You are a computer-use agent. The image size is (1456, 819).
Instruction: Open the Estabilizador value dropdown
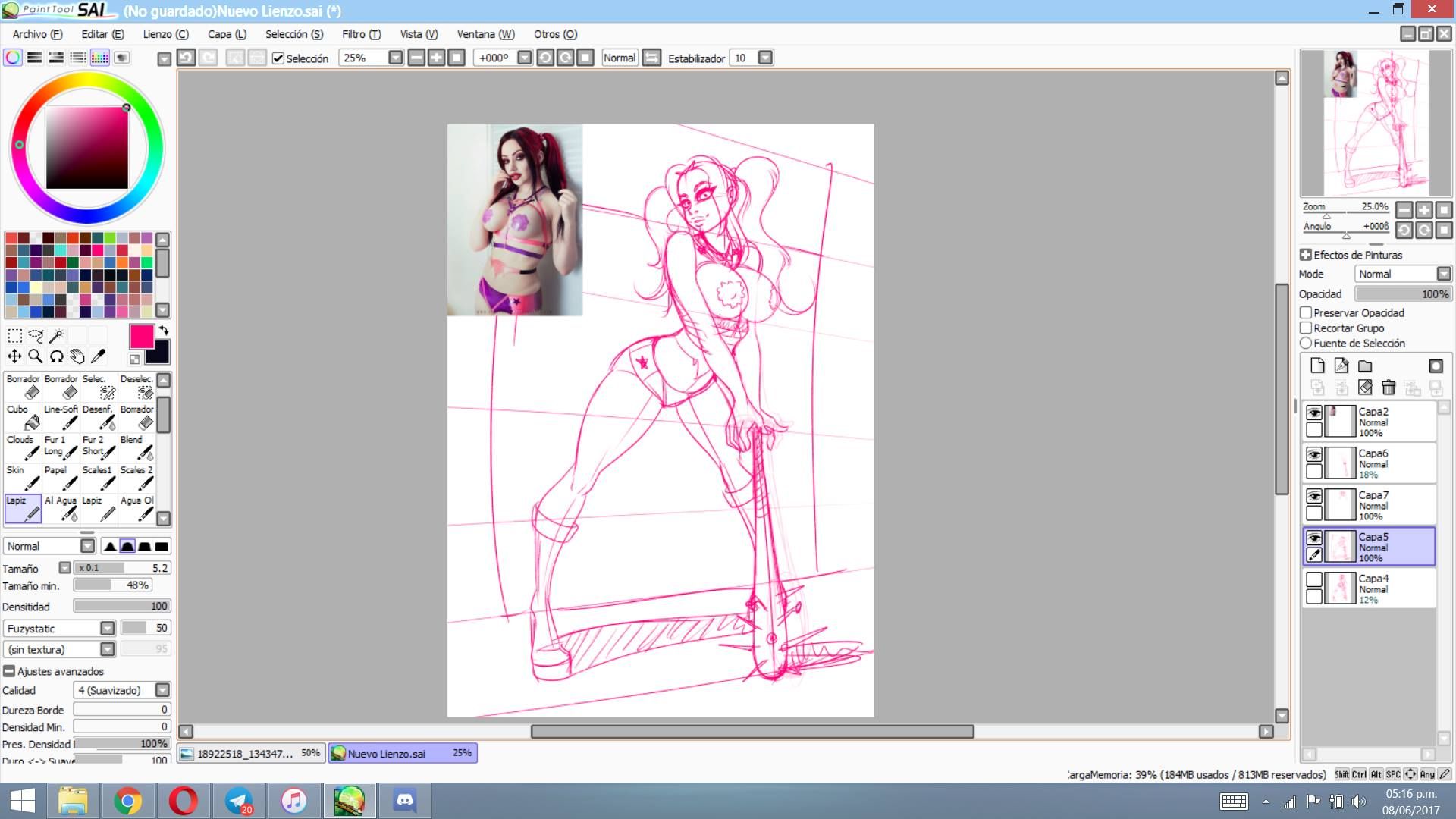[765, 58]
